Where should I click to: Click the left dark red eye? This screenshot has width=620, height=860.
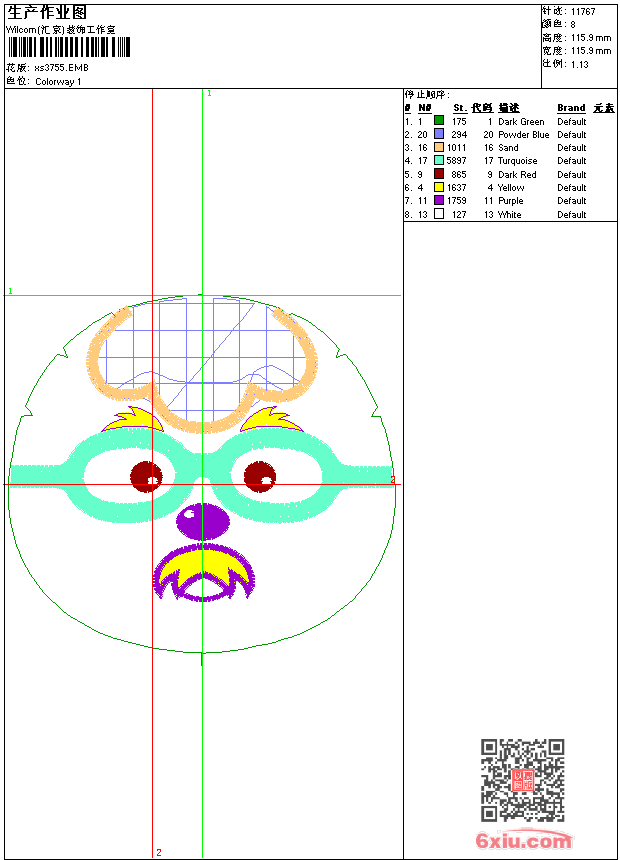[146, 477]
